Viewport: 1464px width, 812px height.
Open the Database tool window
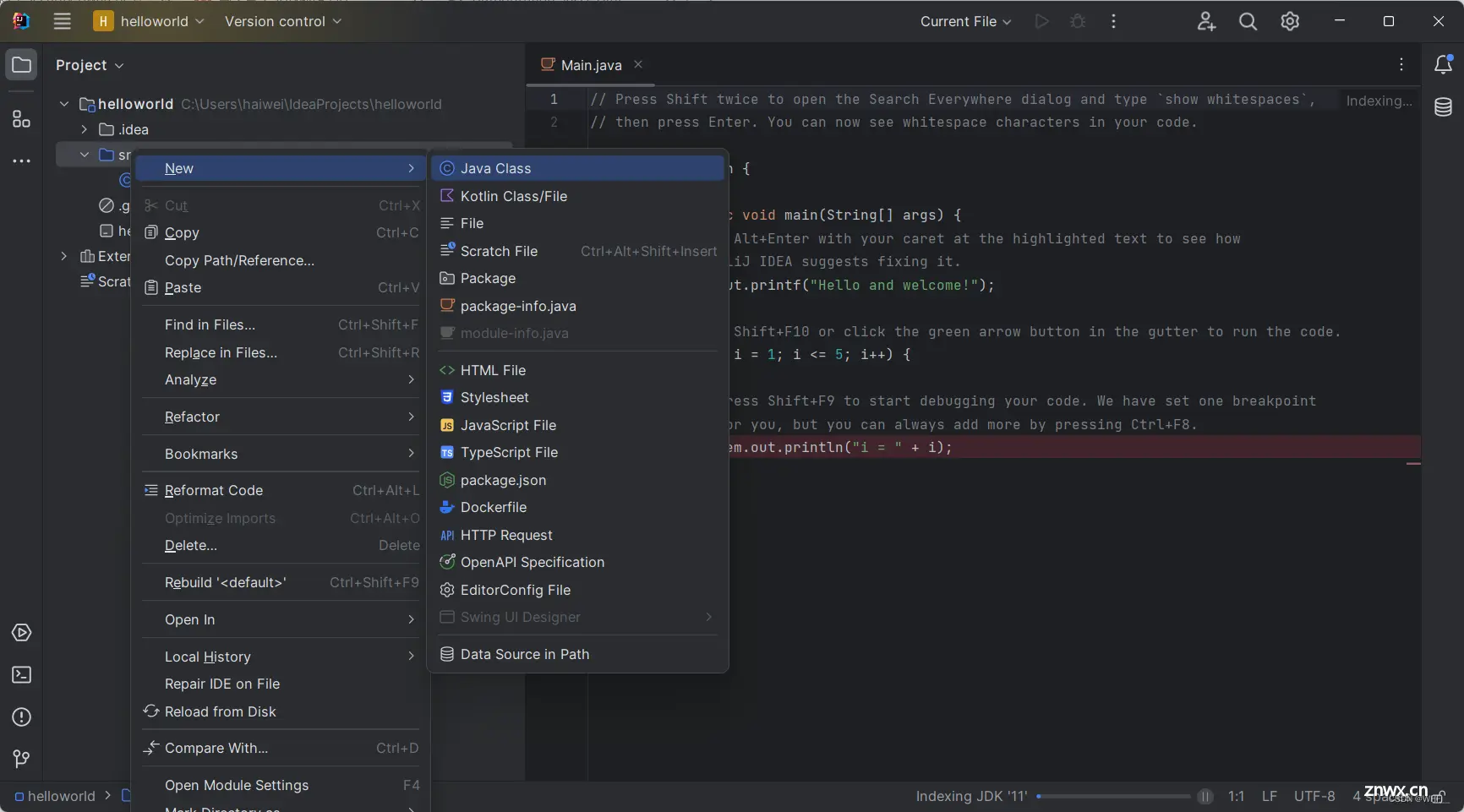(x=1444, y=107)
